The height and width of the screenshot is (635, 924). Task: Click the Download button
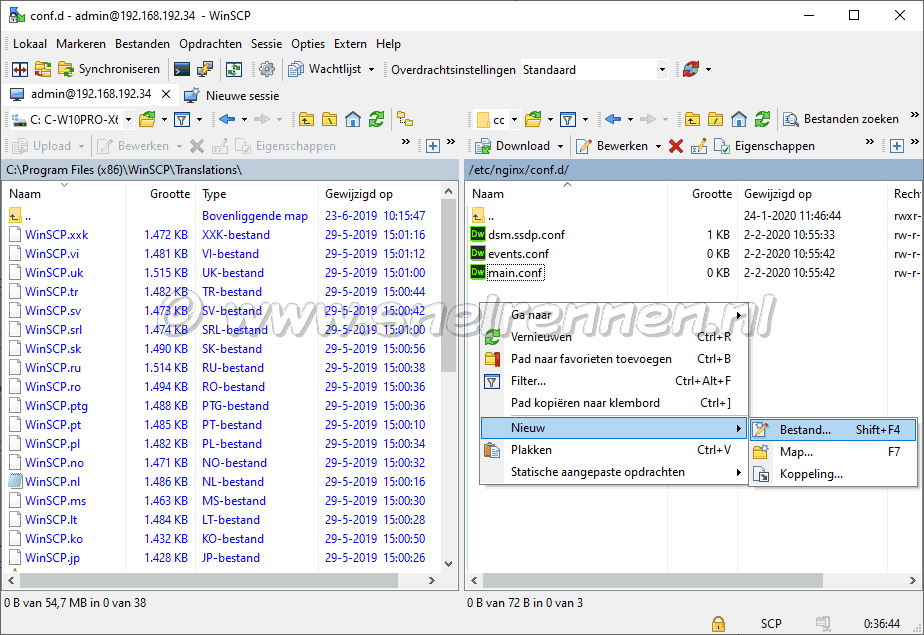(513, 146)
